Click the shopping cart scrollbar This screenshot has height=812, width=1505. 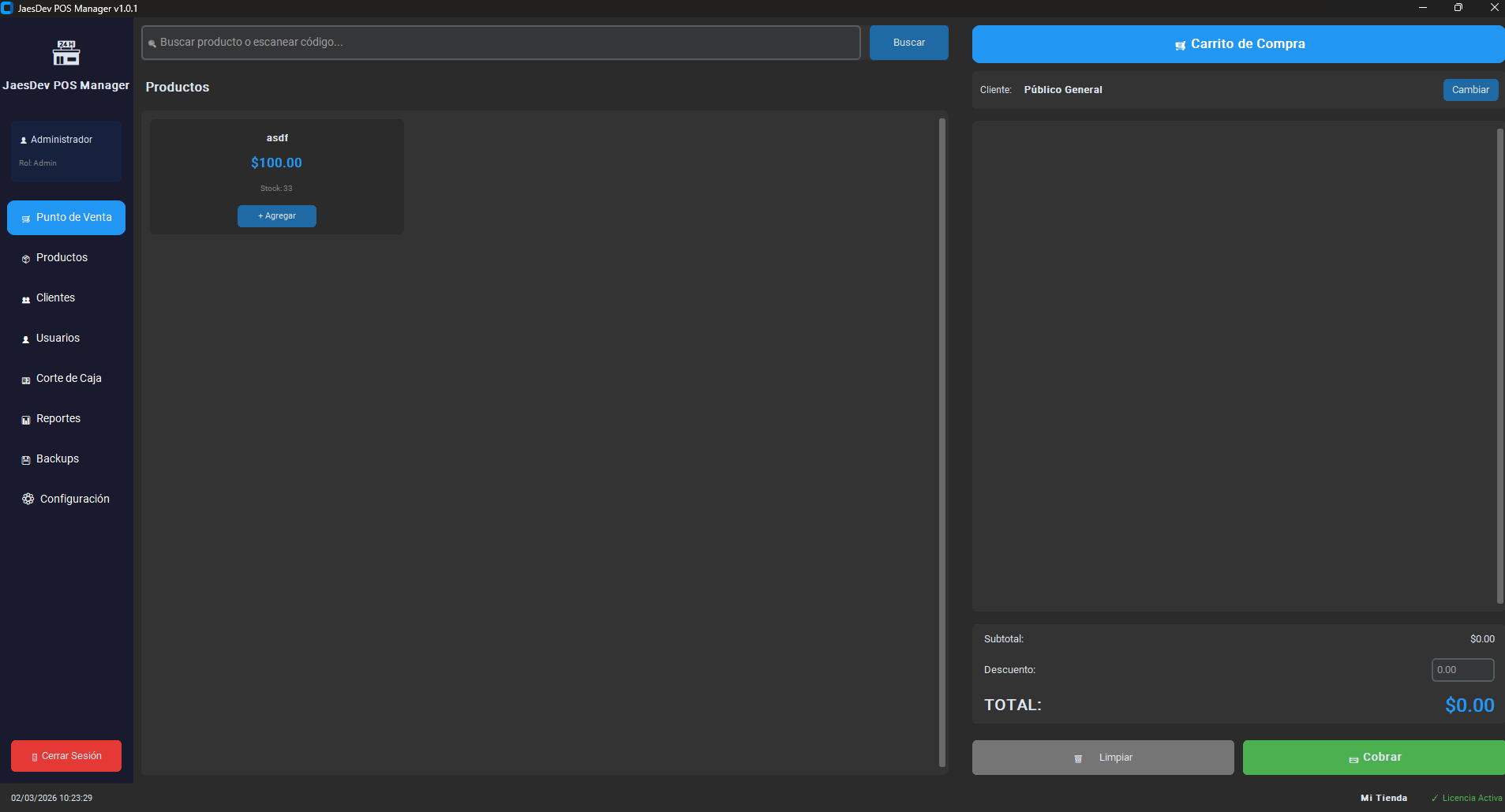tap(1500, 365)
